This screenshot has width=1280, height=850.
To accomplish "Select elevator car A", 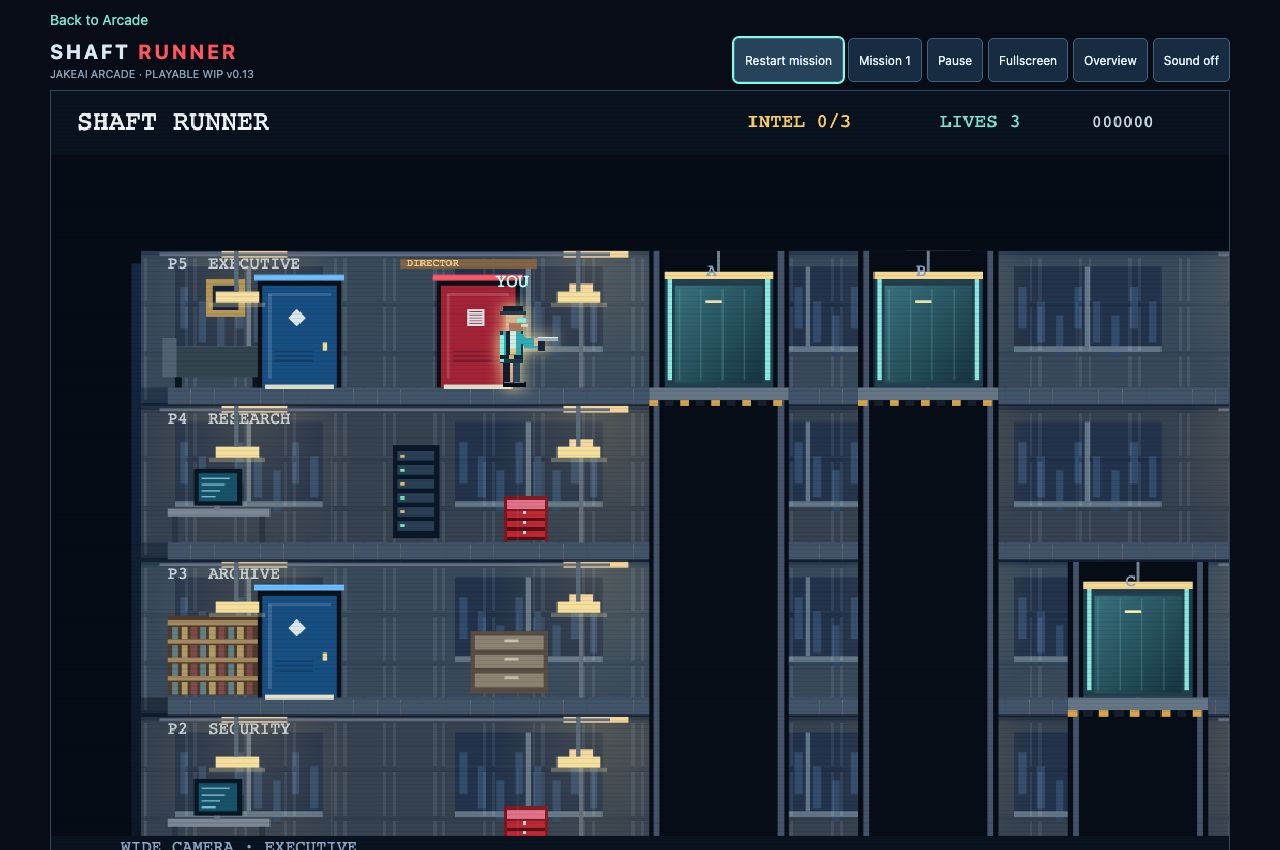I will [719, 330].
